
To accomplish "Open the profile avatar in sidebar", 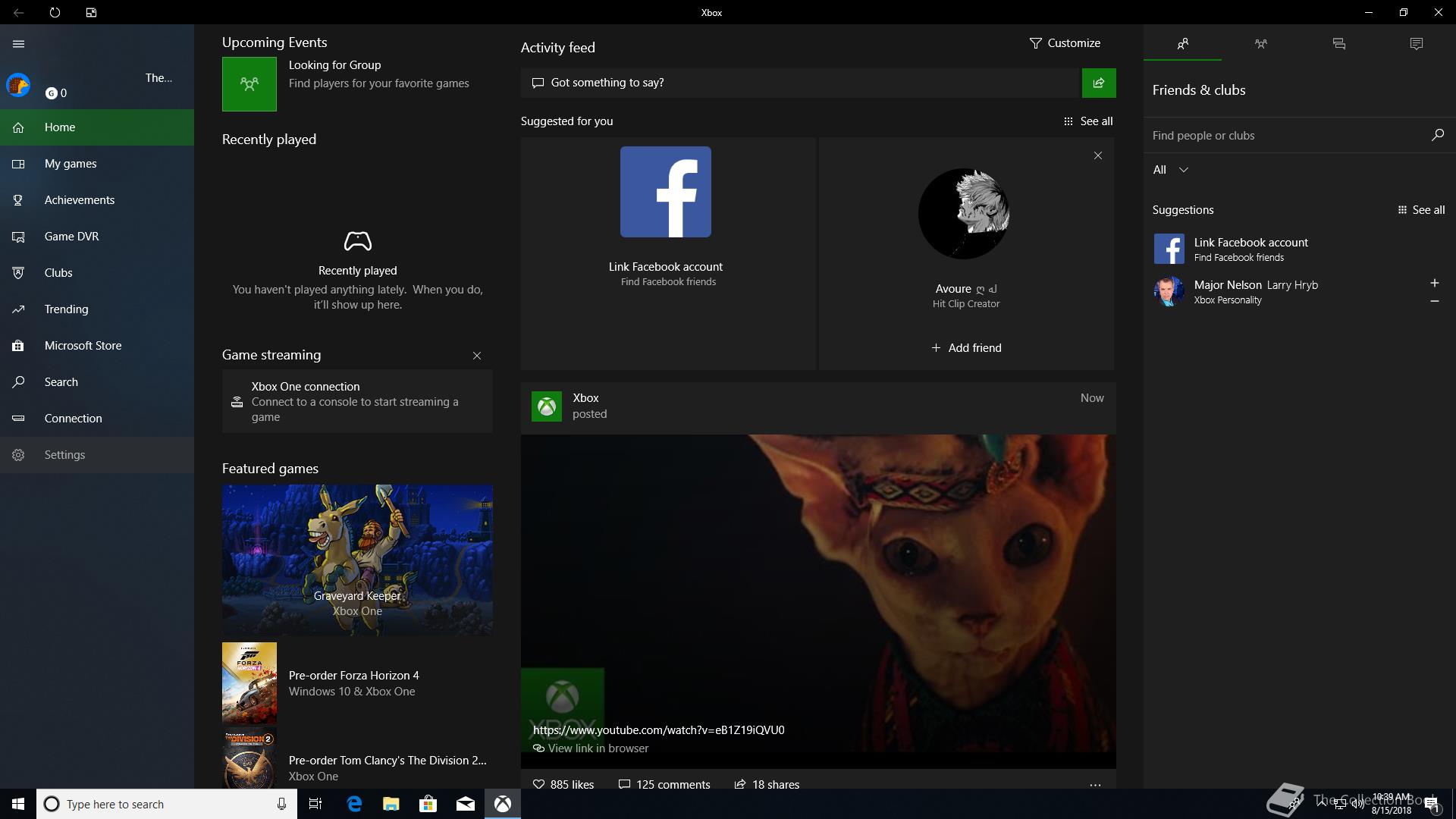I will [x=18, y=85].
